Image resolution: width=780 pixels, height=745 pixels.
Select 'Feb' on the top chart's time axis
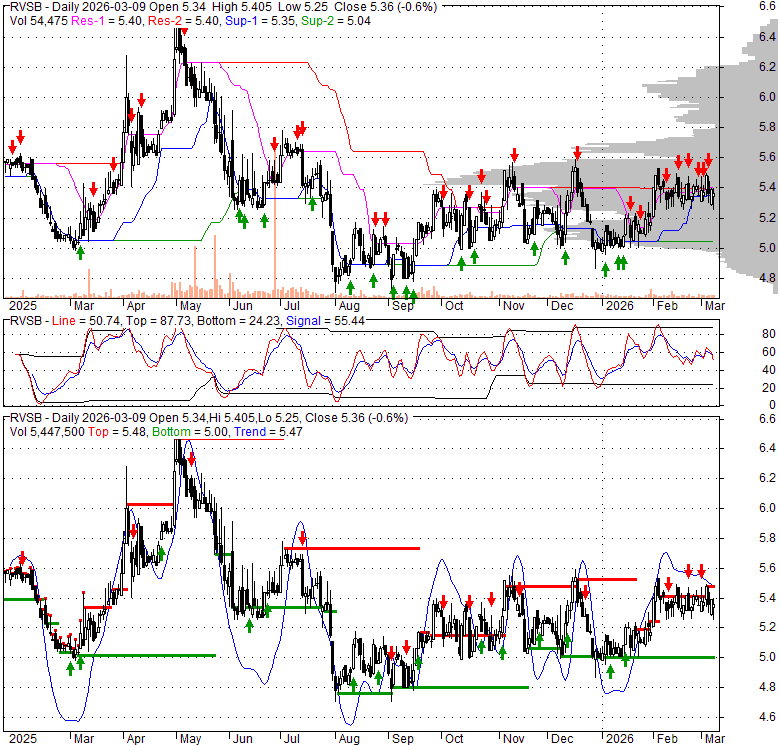pyautogui.click(x=667, y=305)
